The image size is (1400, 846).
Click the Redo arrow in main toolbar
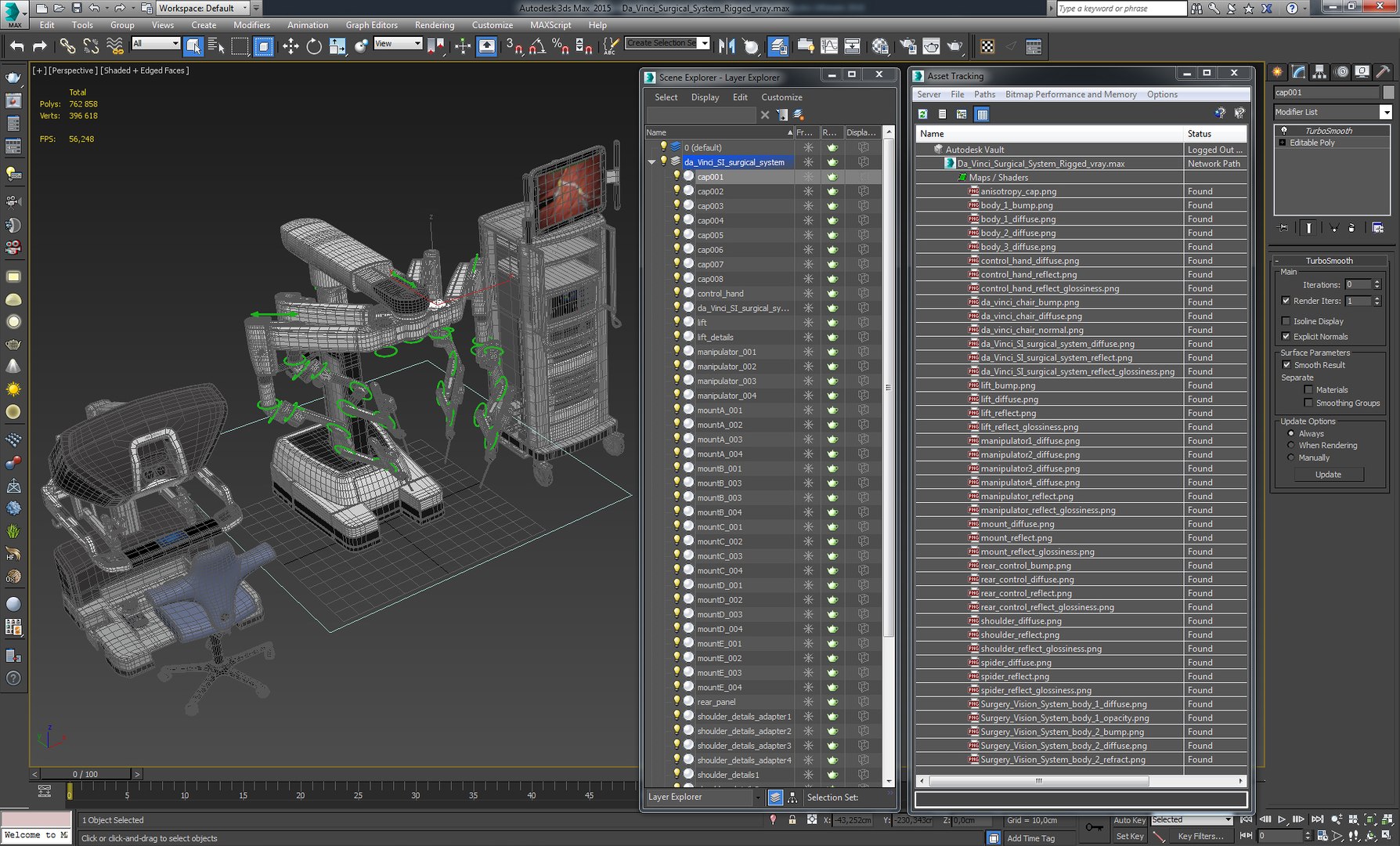click(39, 46)
